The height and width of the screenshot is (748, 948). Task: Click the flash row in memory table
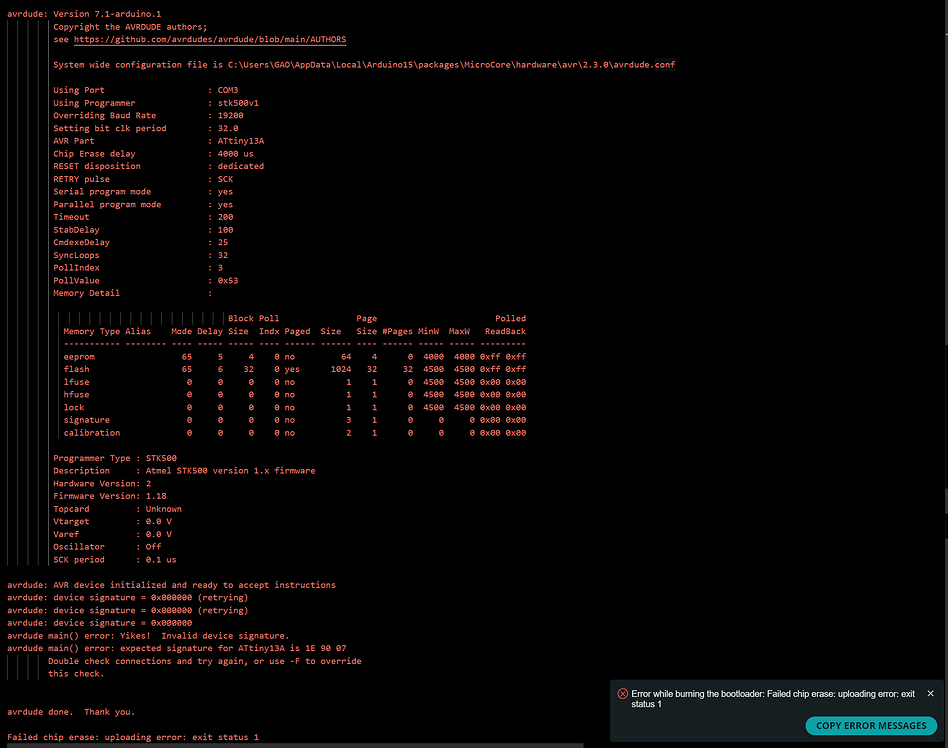click(x=294, y=369)
